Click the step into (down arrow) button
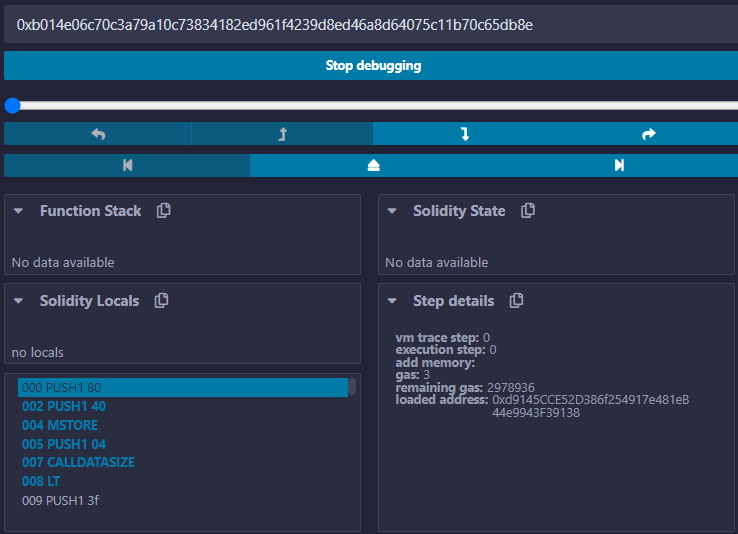Screen dimensions: 738x534 [464, 134]
